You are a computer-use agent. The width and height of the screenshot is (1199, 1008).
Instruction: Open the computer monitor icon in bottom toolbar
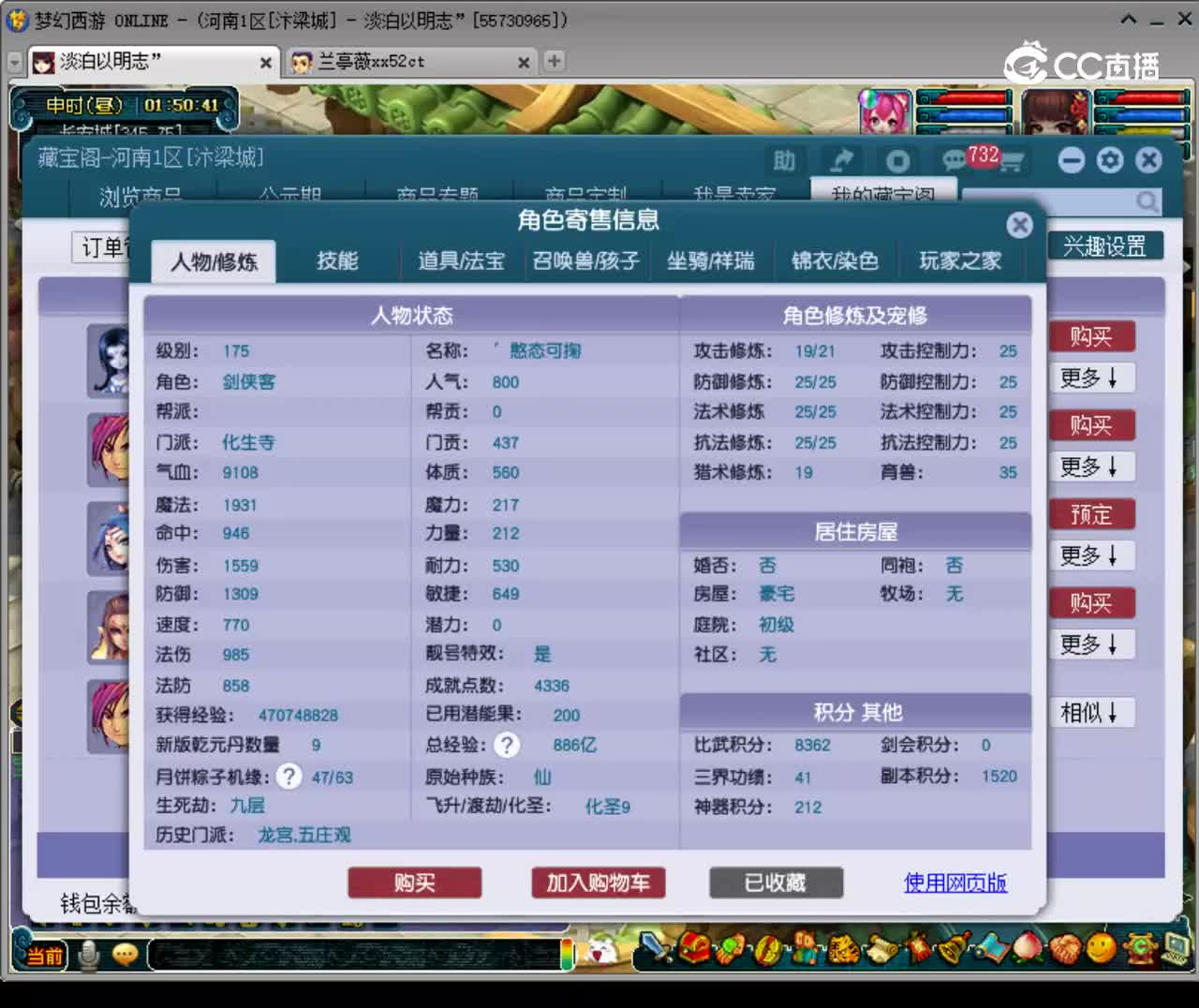point(1176,948)
